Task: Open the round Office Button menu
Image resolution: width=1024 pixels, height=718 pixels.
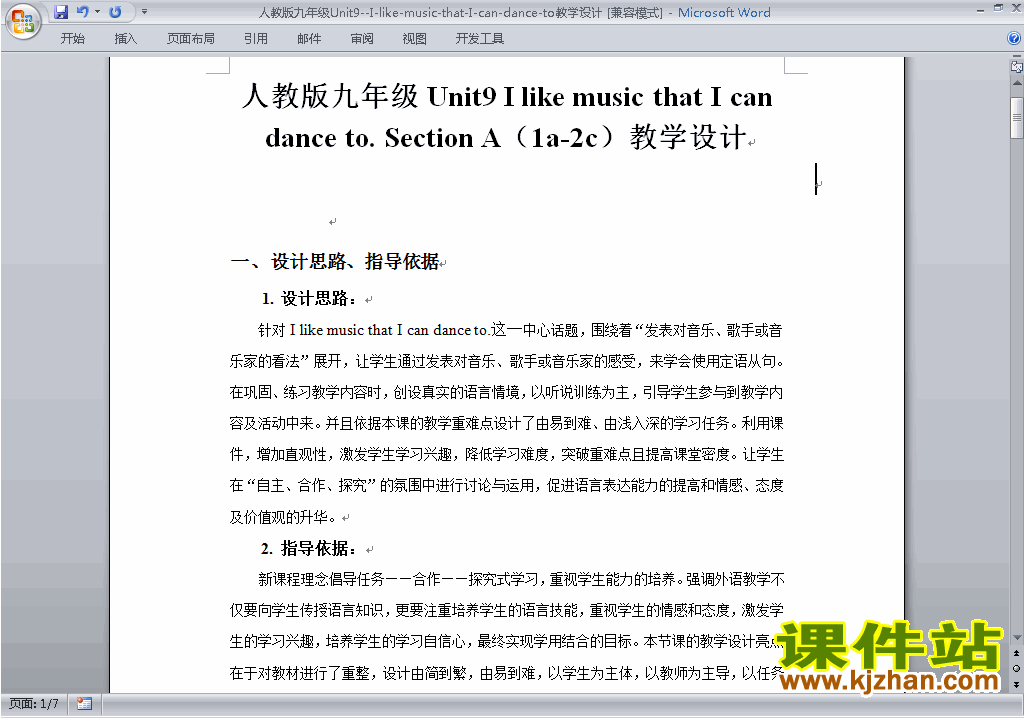Action: pyautogui.click(x=23, y=21)
